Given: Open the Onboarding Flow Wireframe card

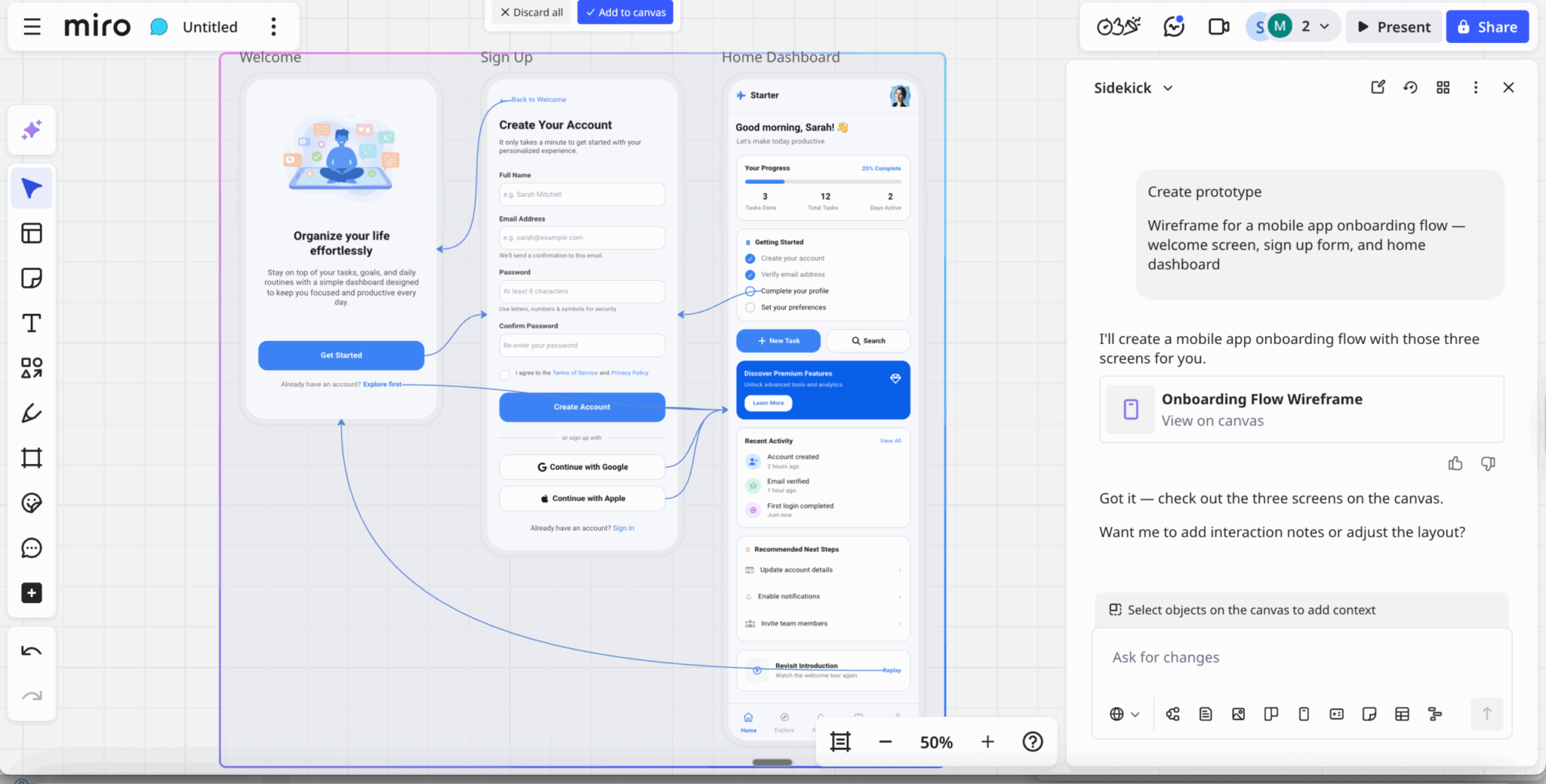Looking at the screenshot, I should [x=1301, y=409].
